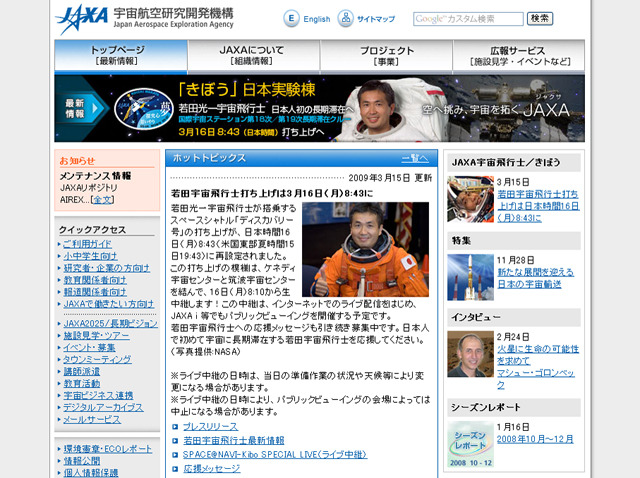Image resolution: width=640 pixels, height=478 pixels.
Task: Open 個人情報保護 link
Action: tap(91, 473)
